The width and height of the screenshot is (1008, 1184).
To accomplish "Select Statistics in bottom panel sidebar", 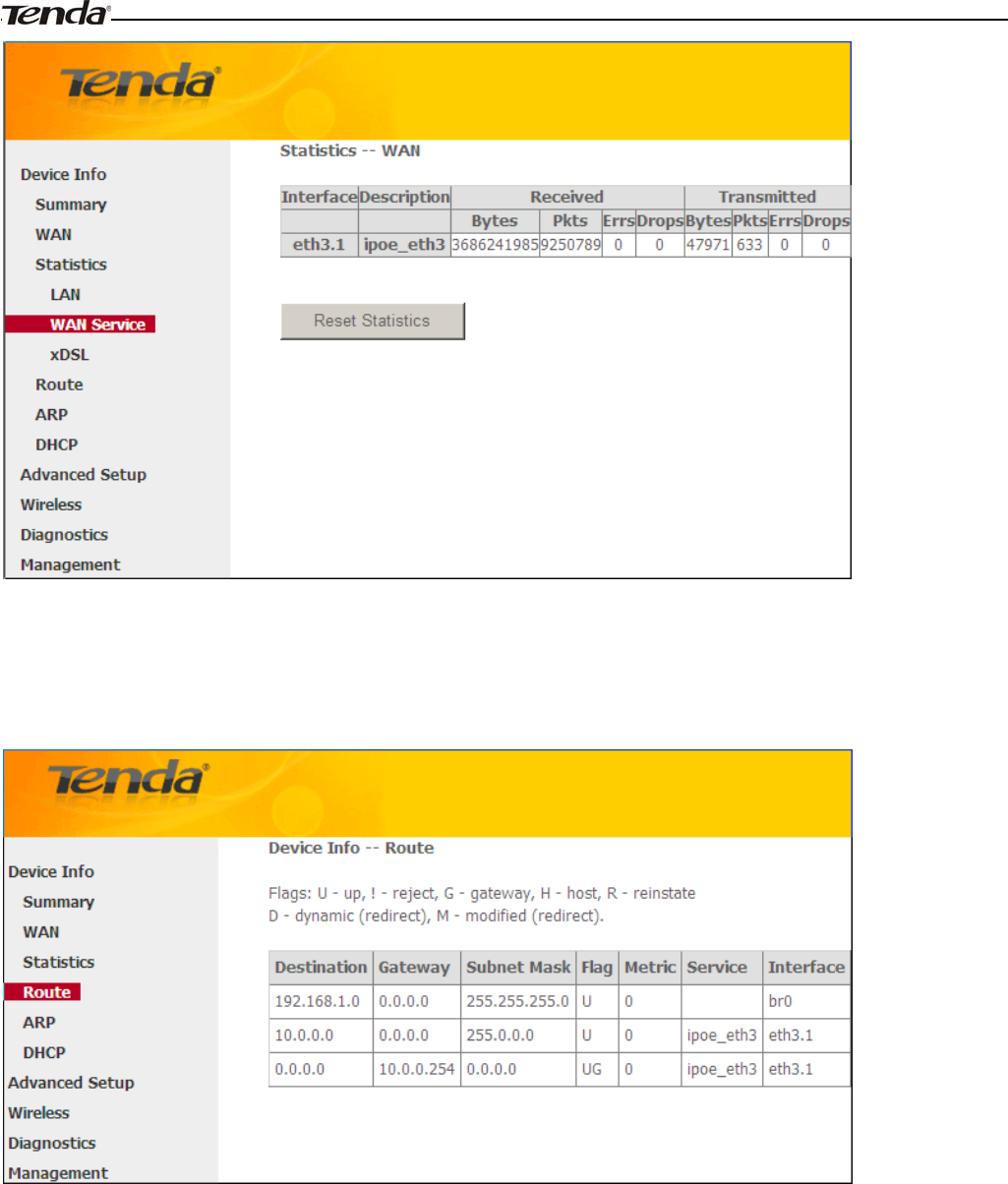I will [58, 962].
